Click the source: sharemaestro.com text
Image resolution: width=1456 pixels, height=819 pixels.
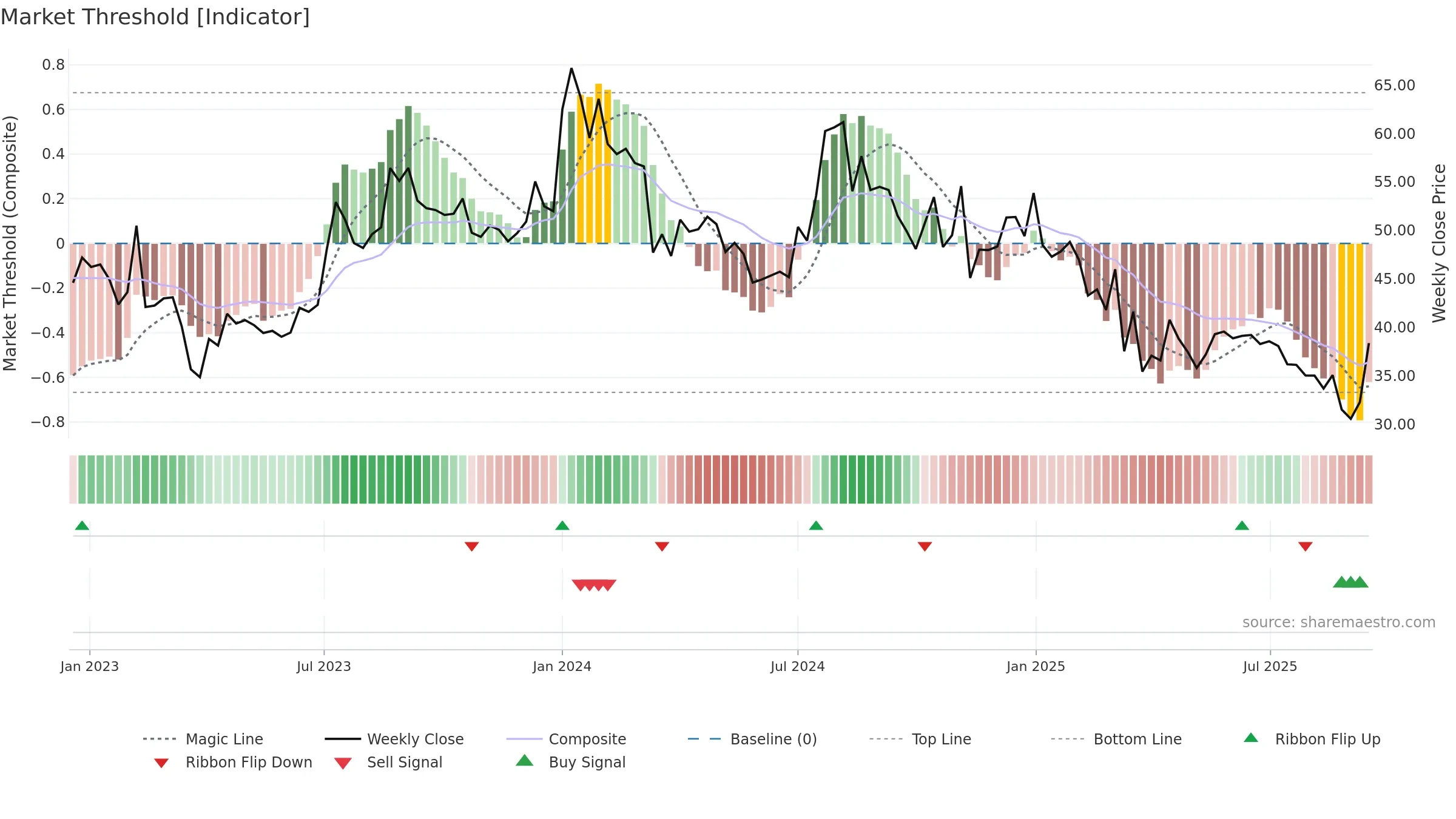click(1339, 622)
